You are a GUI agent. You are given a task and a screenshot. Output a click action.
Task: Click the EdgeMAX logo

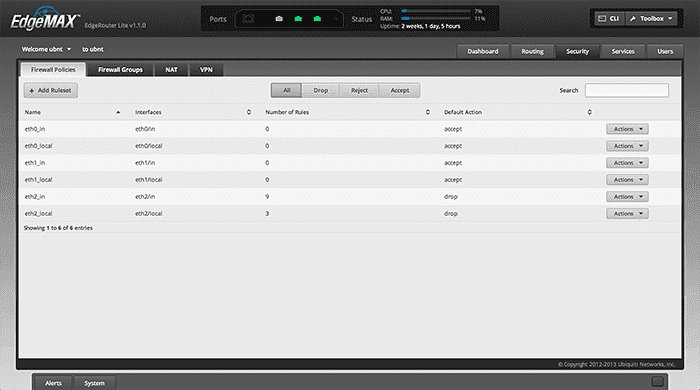pyautogui.click(x=45, y=19)
